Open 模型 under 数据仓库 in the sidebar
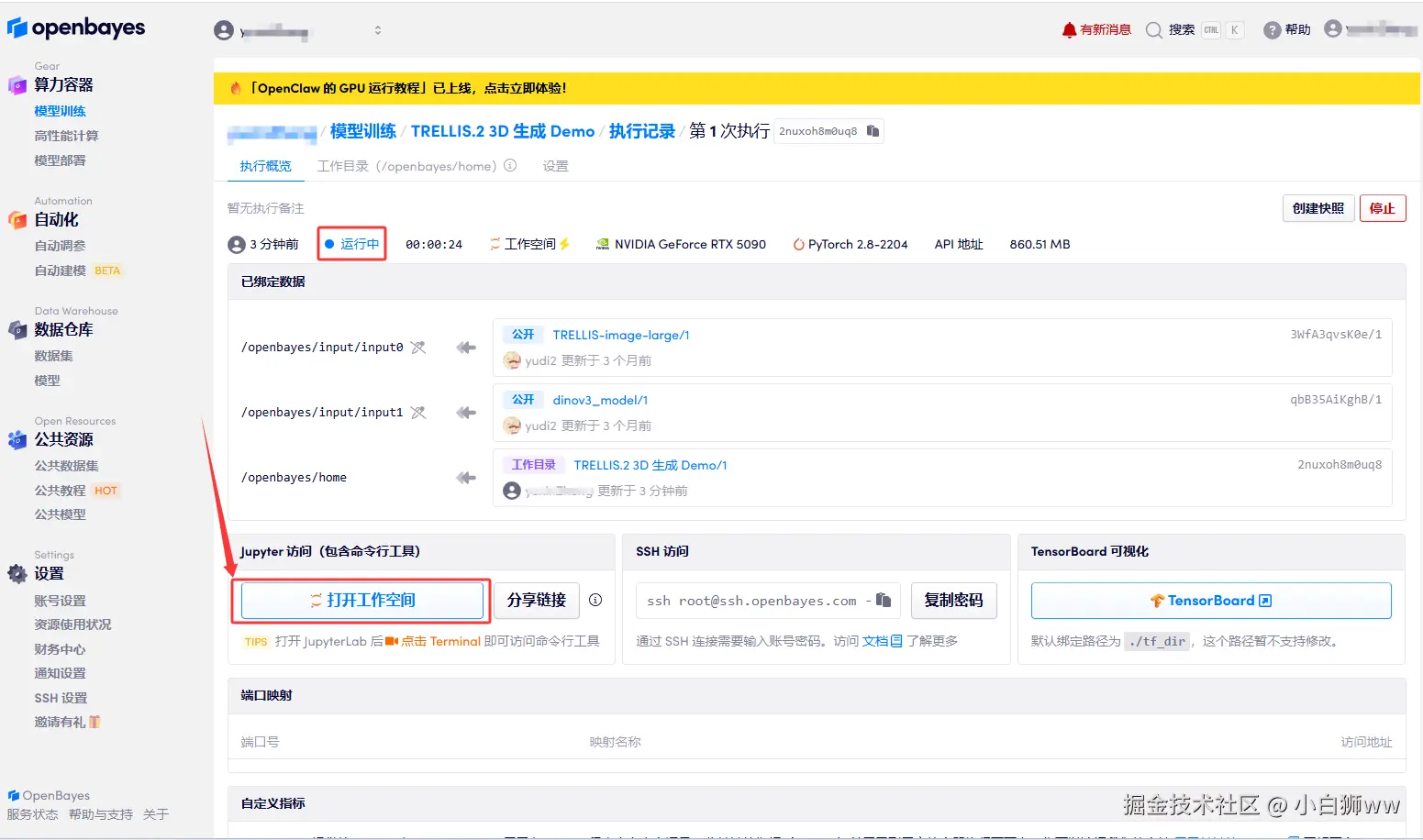The image size is (1423, 840). 47,381
